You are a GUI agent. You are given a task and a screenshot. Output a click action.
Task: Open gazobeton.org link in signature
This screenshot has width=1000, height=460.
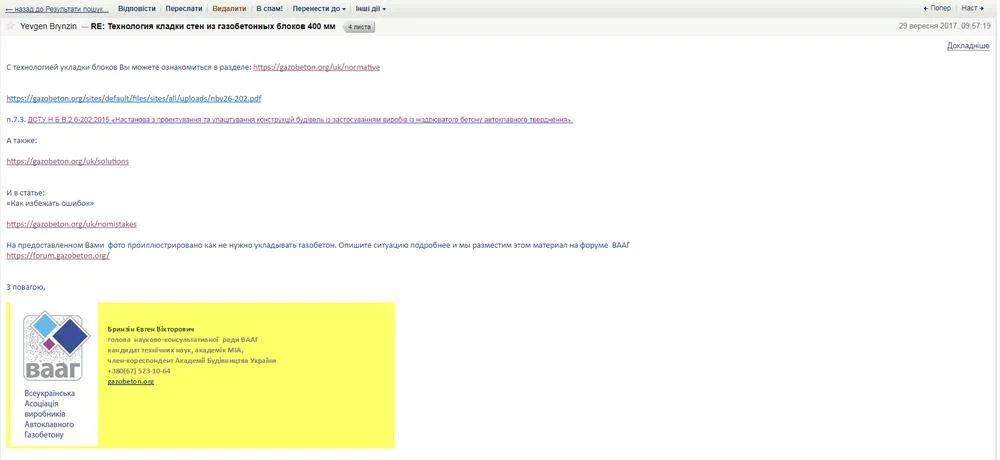click(131, 382)
